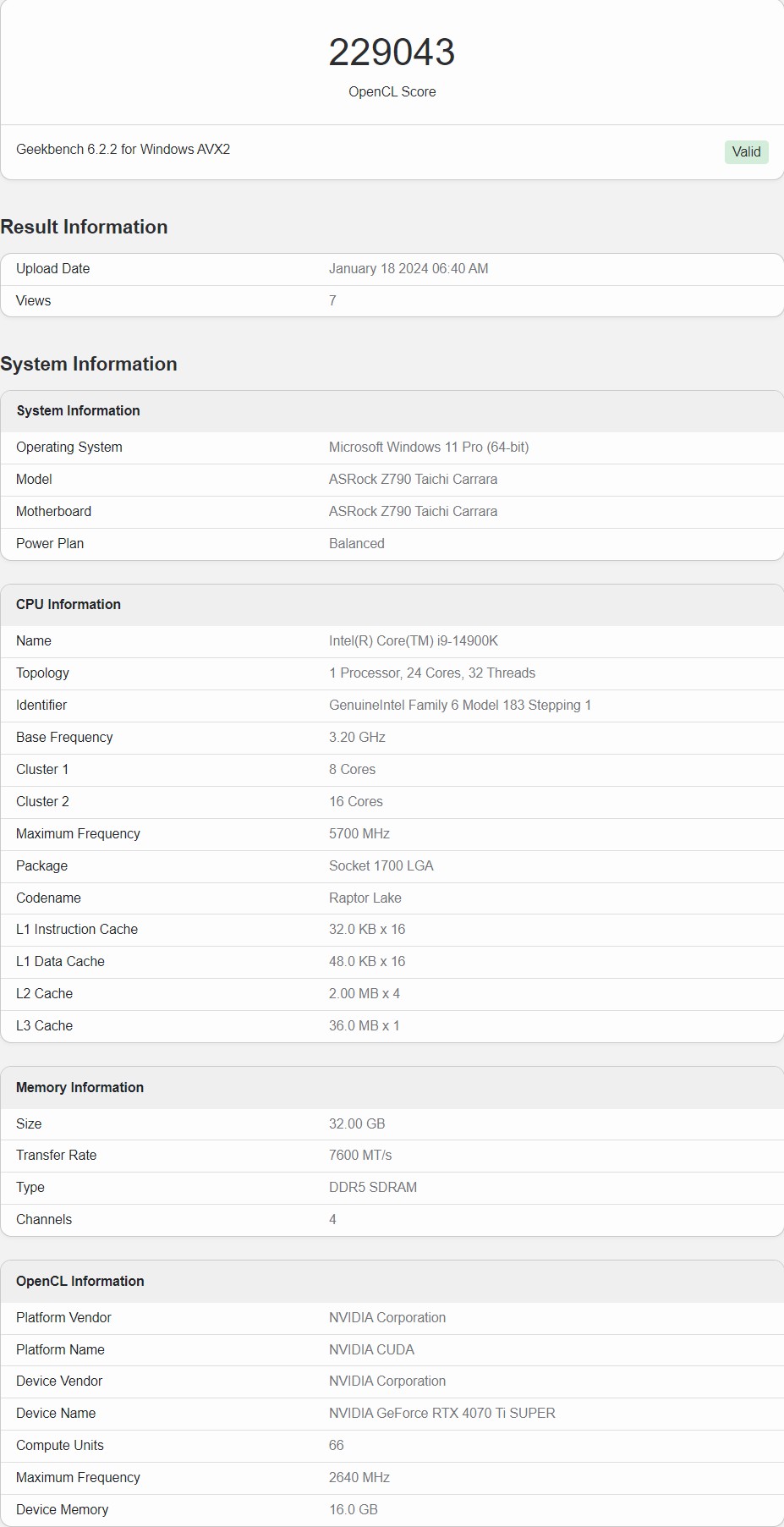Click the 'Result Information' heading
Image resolution: width=784 pixels, height=1527 pixels.
tap(84, 227)
